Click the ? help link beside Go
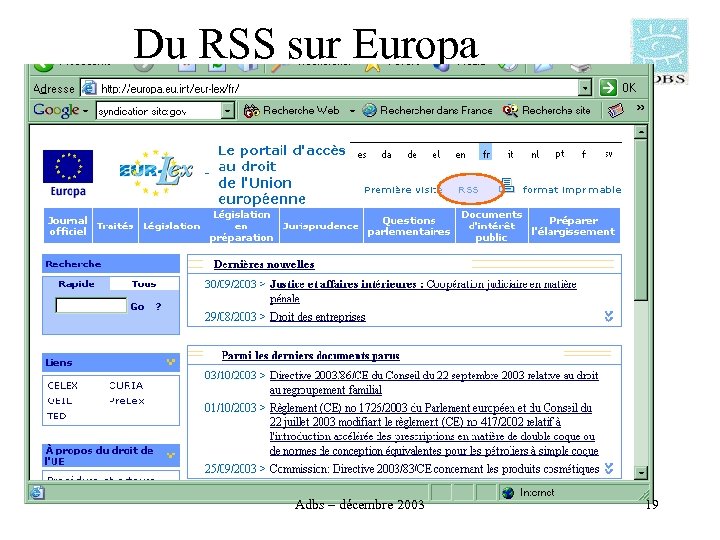 point(158,306)
